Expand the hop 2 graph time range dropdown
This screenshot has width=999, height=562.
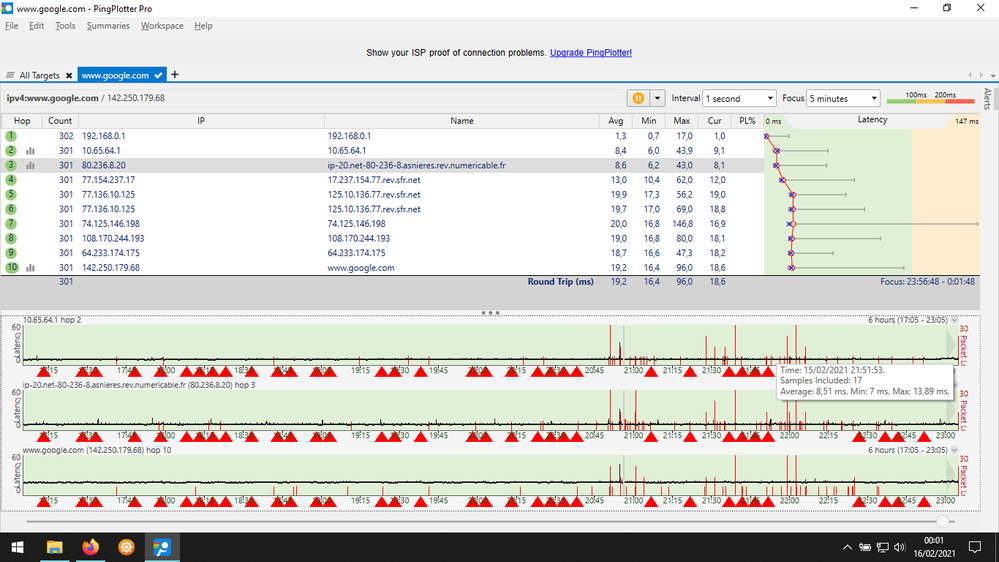tap(954, 320)
